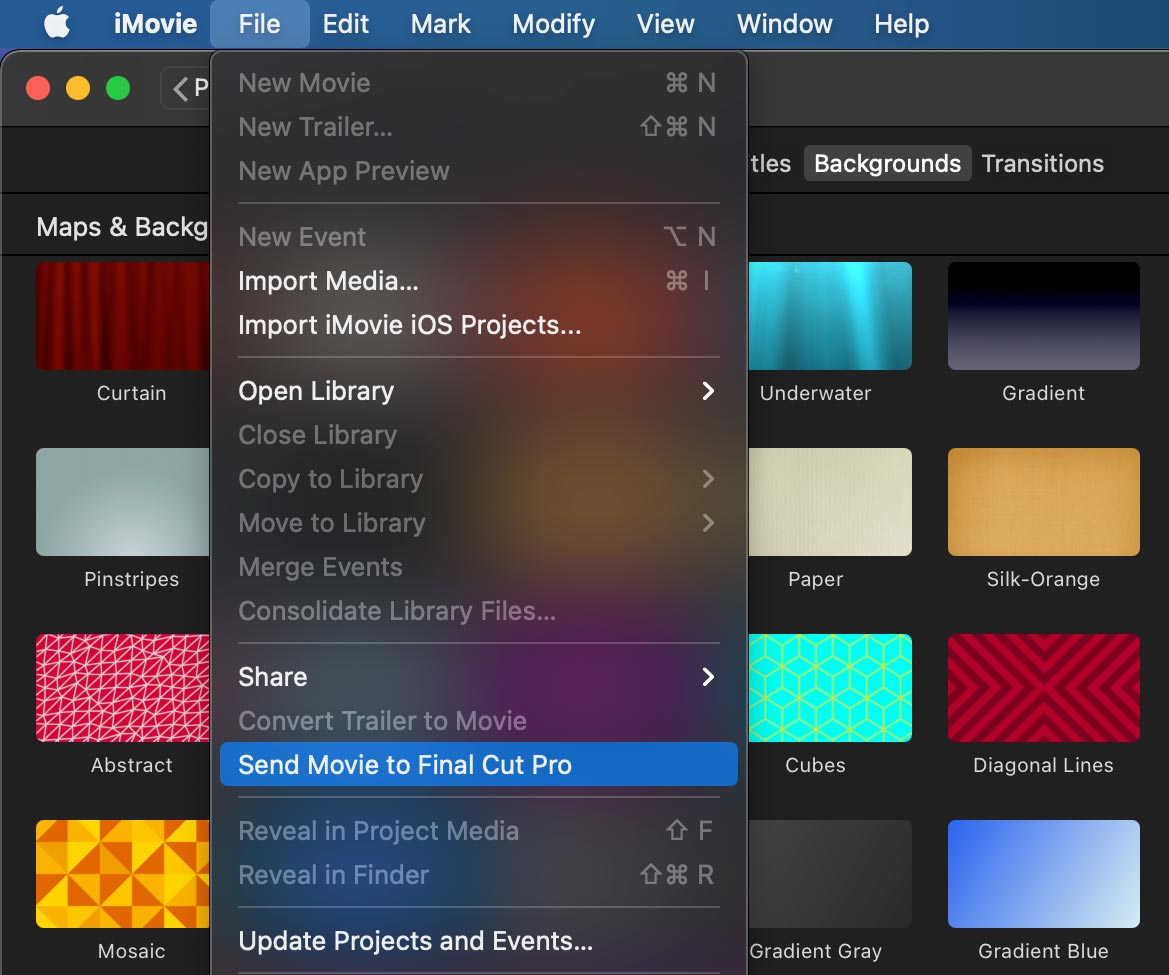Click the New Movie menu item
Screen dimensions: 1169x975
point(479,83)
